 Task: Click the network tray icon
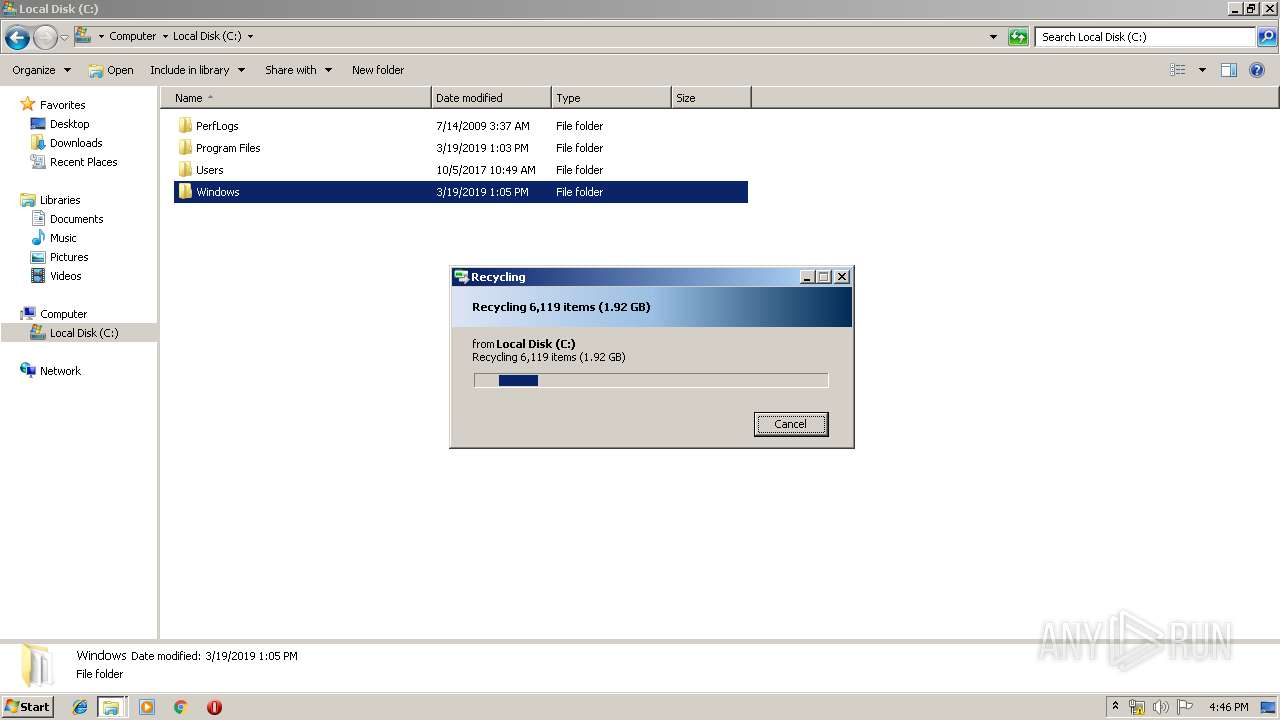1137,707
